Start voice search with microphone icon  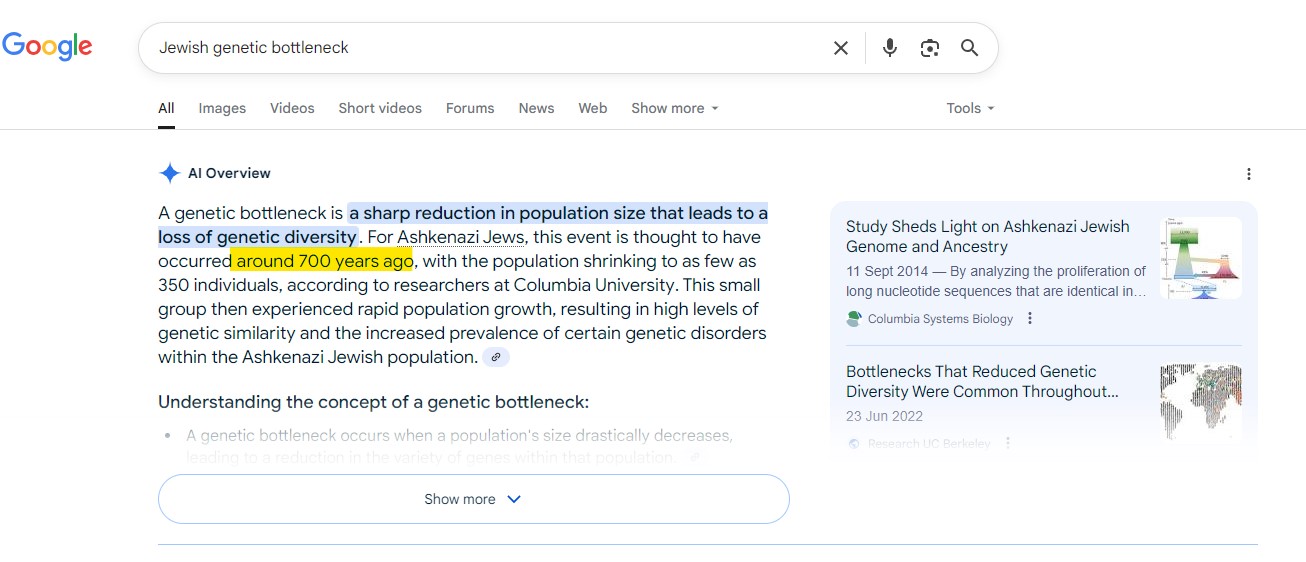[x=890, y=48]
